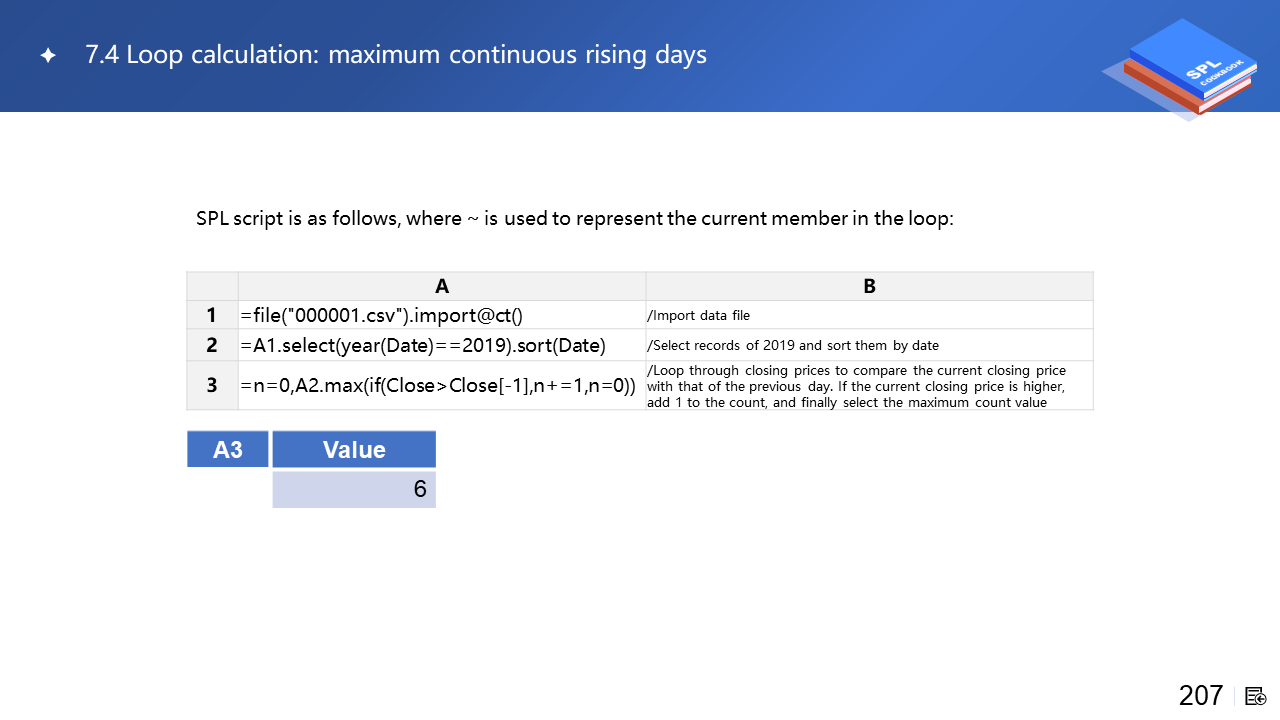This screenshot has width=1280, height=720.
Task: Click the star bullet icon before the title
Action: click(47, 56)
